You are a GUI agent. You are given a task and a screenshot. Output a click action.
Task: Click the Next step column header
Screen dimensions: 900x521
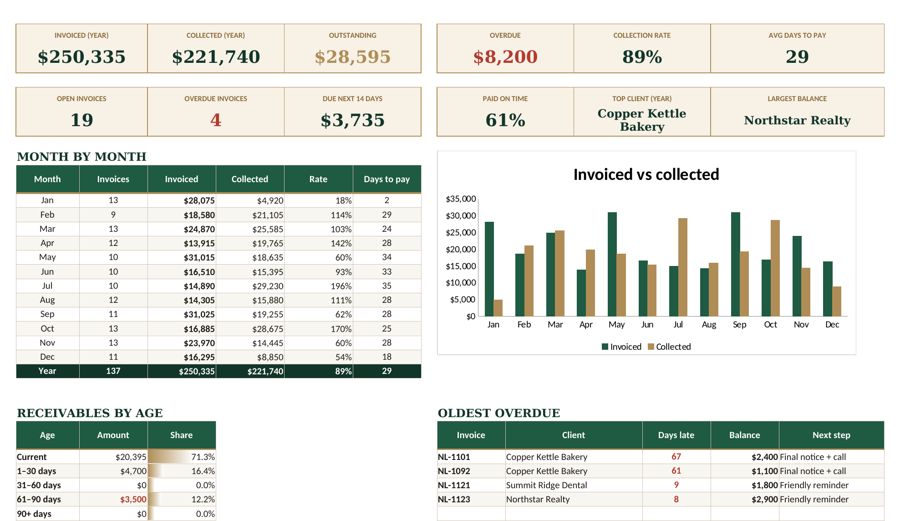(831, 435)
